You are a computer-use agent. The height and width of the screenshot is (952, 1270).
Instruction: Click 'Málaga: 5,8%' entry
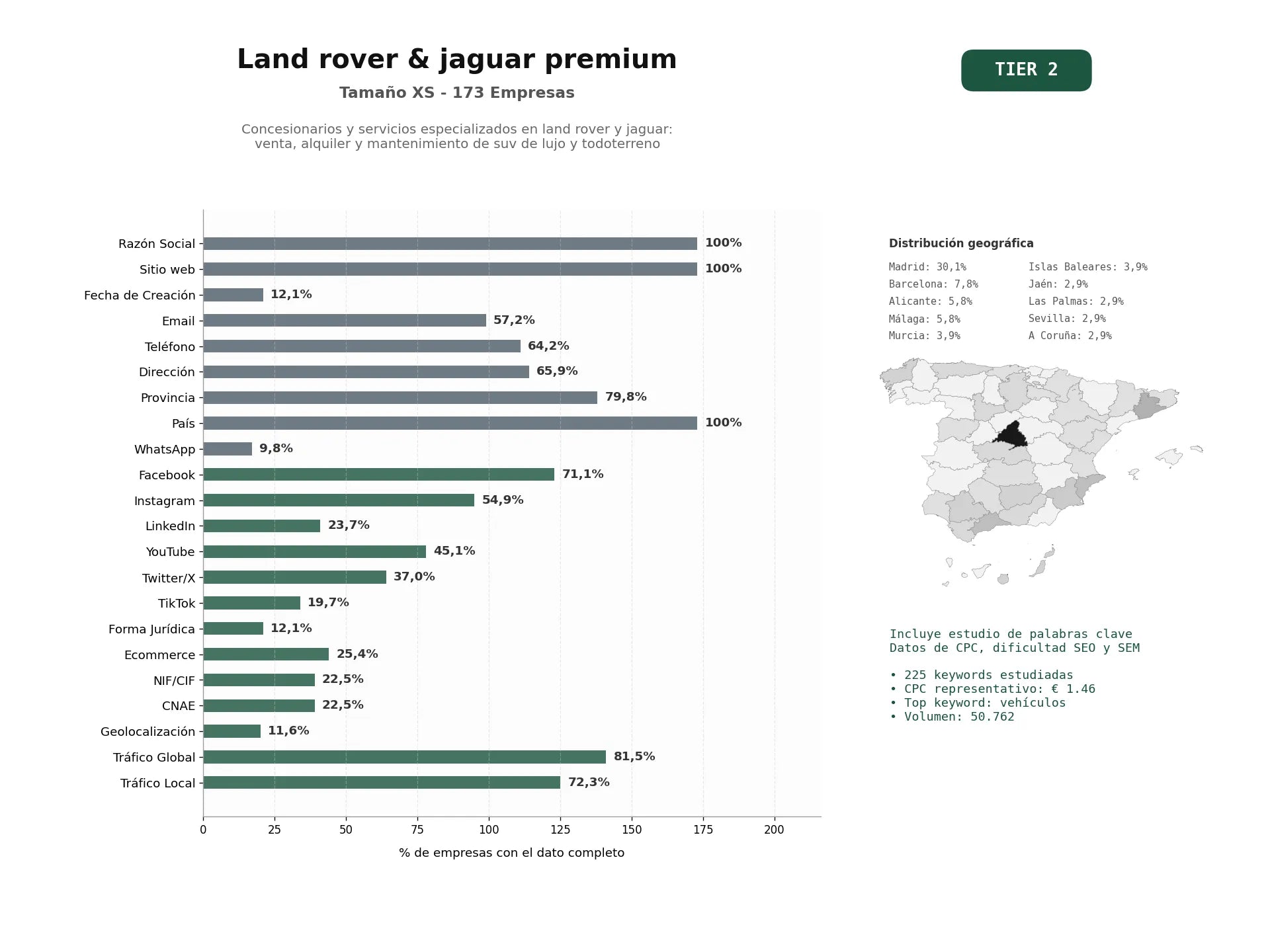pyautogui.click(x=925, y=319)
